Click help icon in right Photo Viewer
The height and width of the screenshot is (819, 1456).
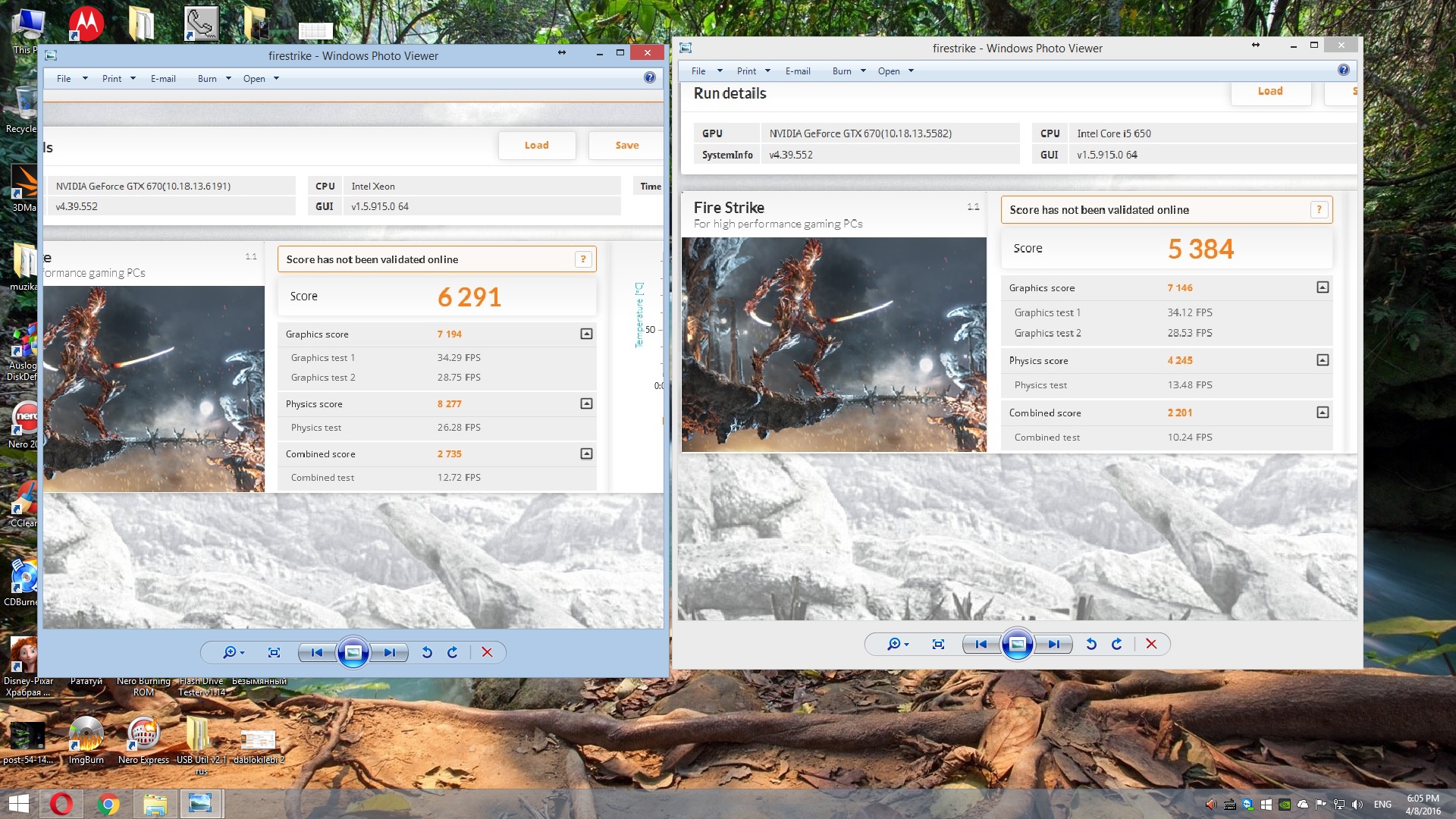pyautogui.click(x=1343, y=71)
